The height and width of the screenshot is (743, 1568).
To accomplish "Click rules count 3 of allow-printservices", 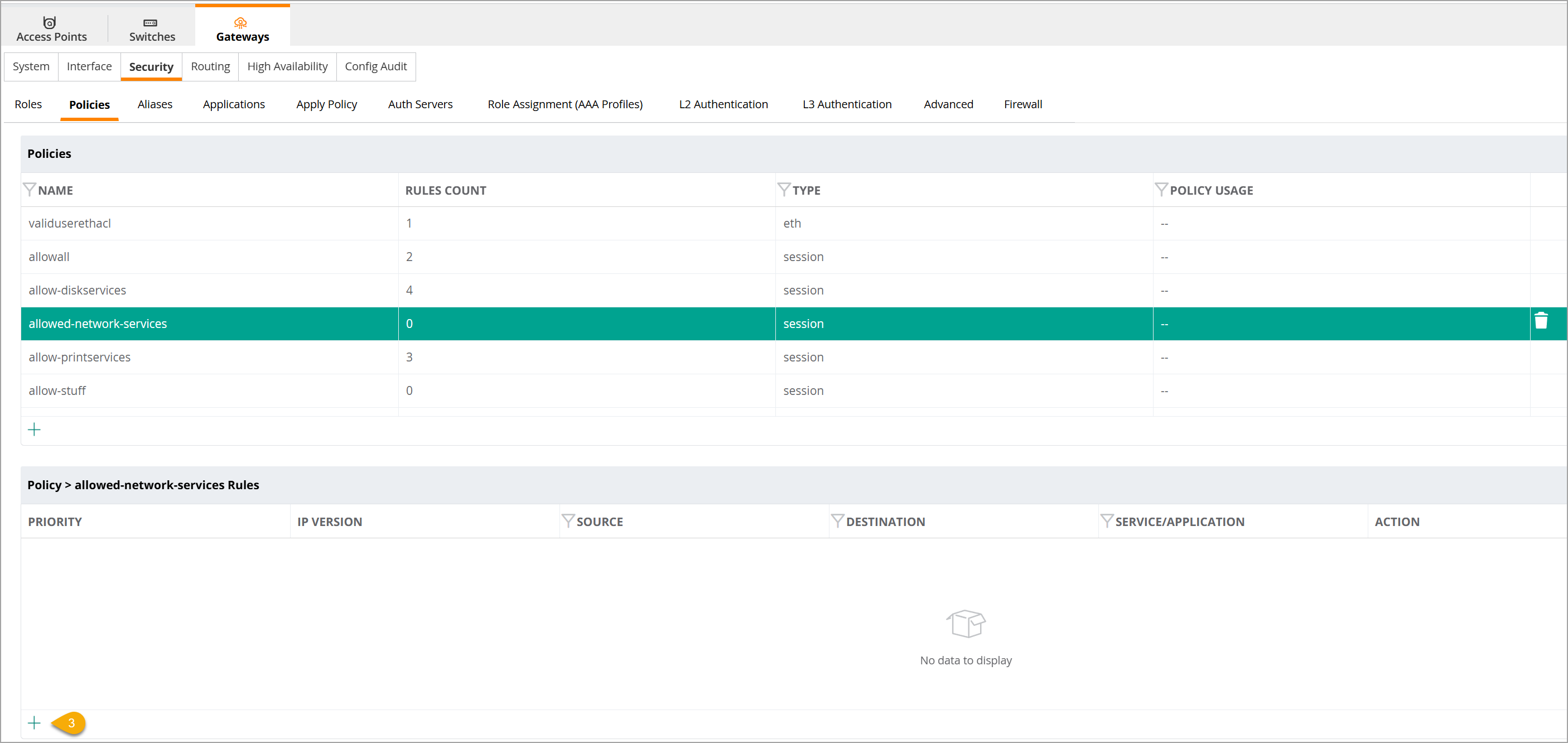I will (x=587, y=357).
